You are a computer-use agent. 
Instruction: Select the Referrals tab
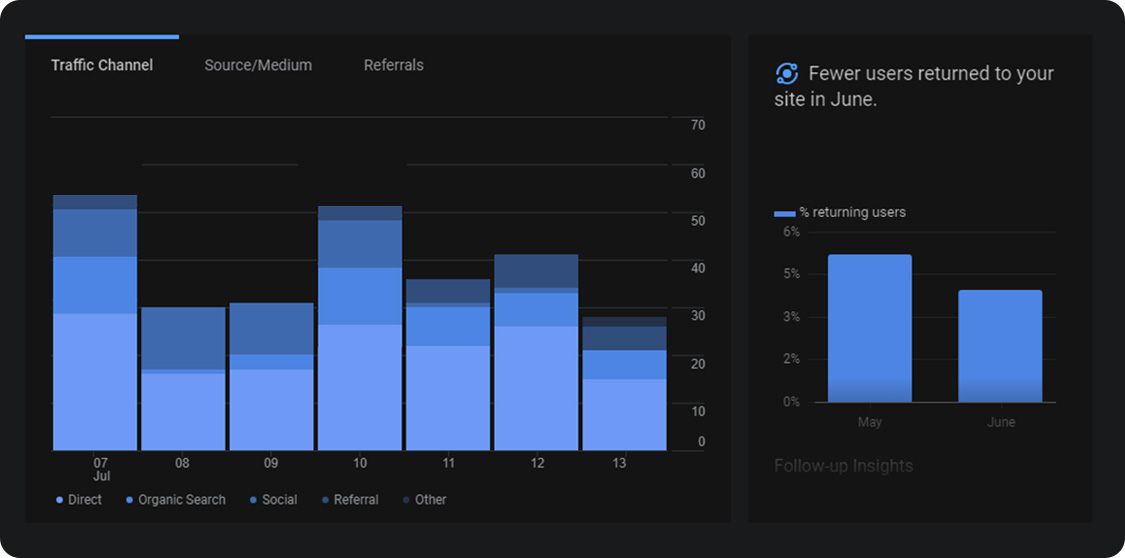[x=393, y=65]
